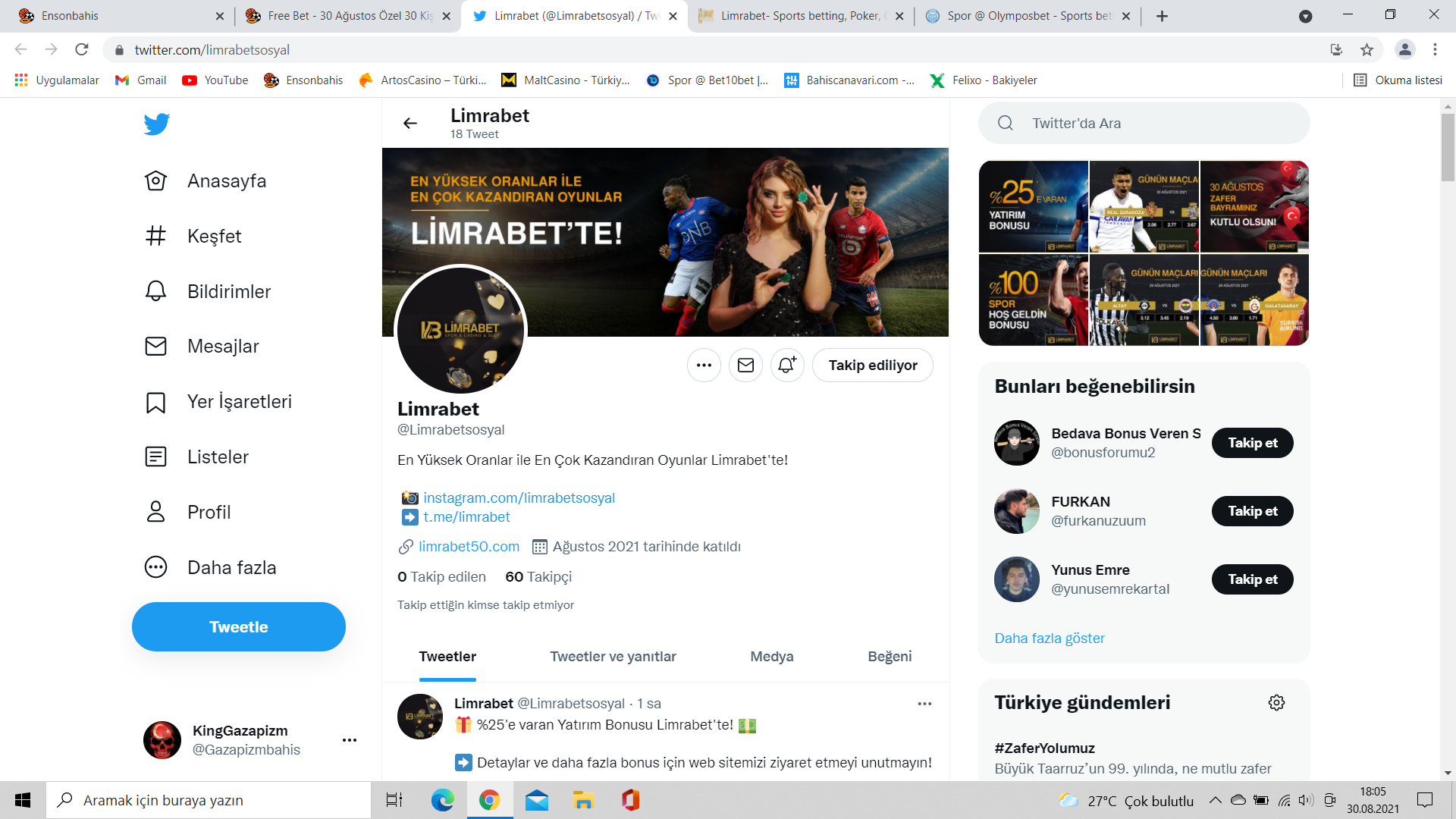The height and width of the screenshot is (819, 1456).
Task: Open the tab search dropdown arrow
Action: pyautogui.click(x=1305, y=16)
